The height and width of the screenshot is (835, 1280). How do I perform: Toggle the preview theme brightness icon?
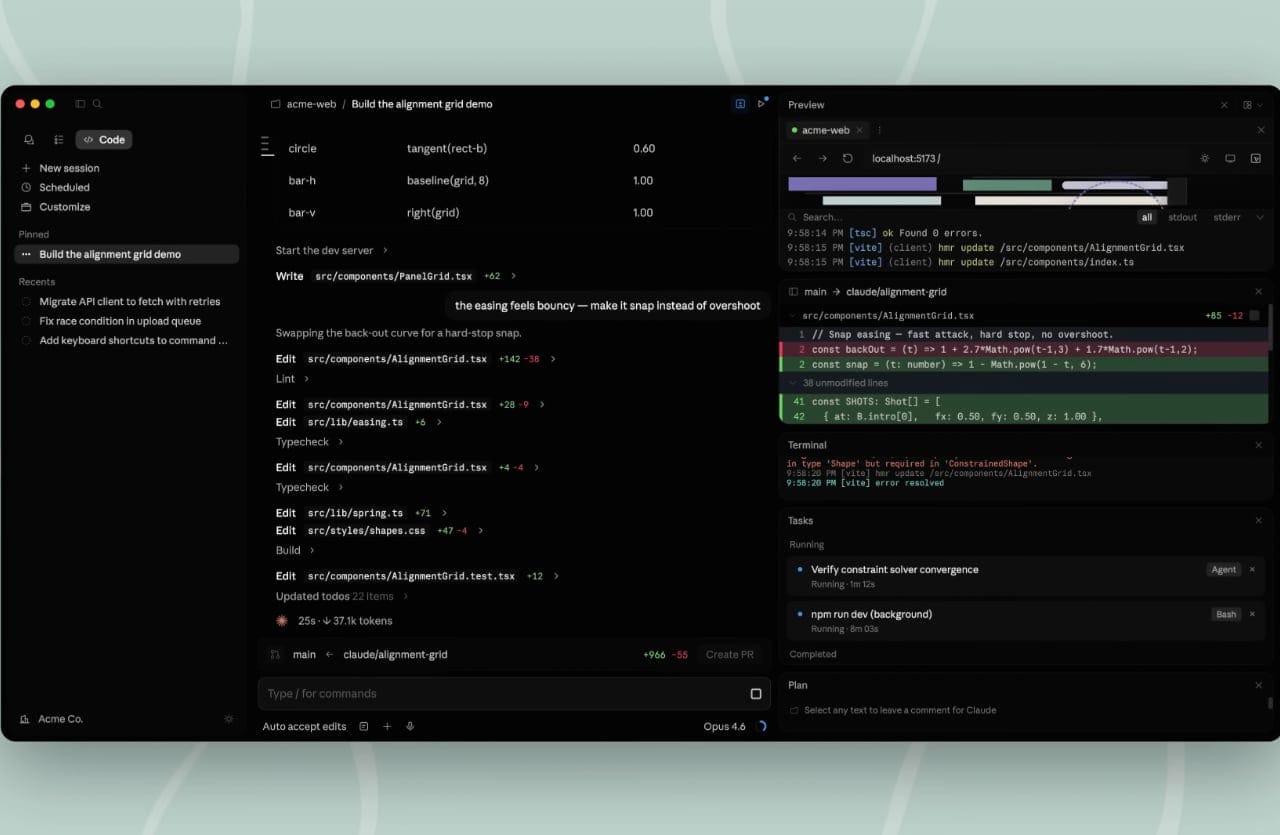pos(1204,158)
